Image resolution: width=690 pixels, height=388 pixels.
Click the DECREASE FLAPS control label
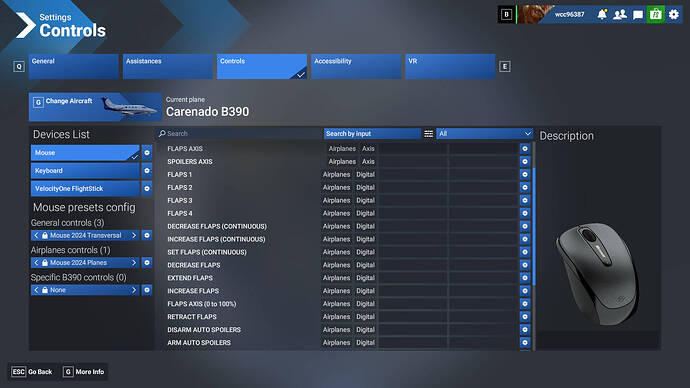194,265
